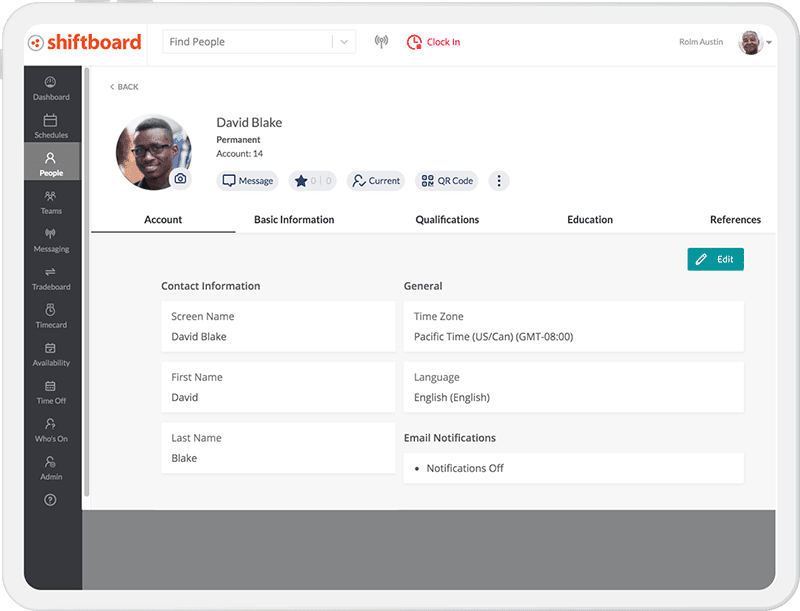The height and width of the screenshot is (611, 800).
Task: Click the Last Name value Blake
Action: pyautogui.click(x=184, y=458)
